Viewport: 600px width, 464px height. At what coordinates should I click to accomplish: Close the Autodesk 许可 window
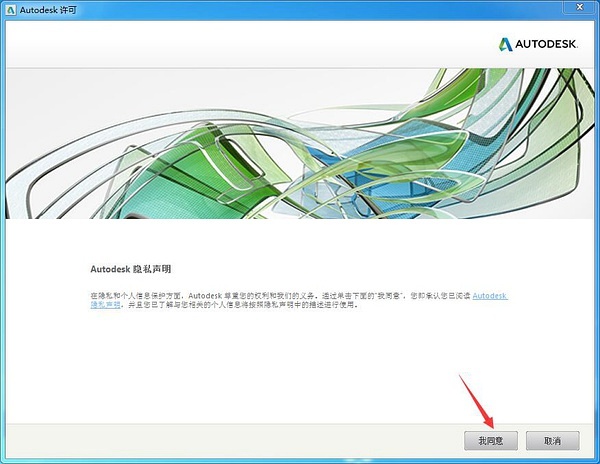[x=579, y=9]
